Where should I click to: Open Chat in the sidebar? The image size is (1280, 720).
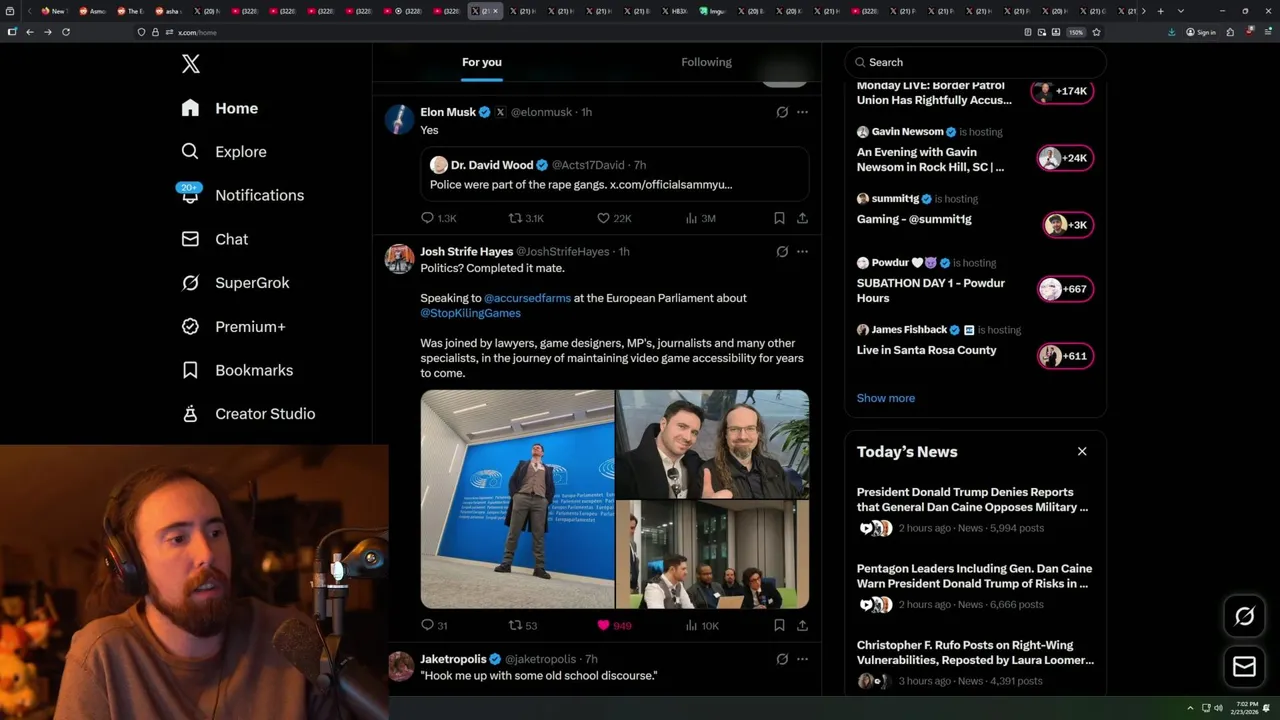[x=215, y=239]
